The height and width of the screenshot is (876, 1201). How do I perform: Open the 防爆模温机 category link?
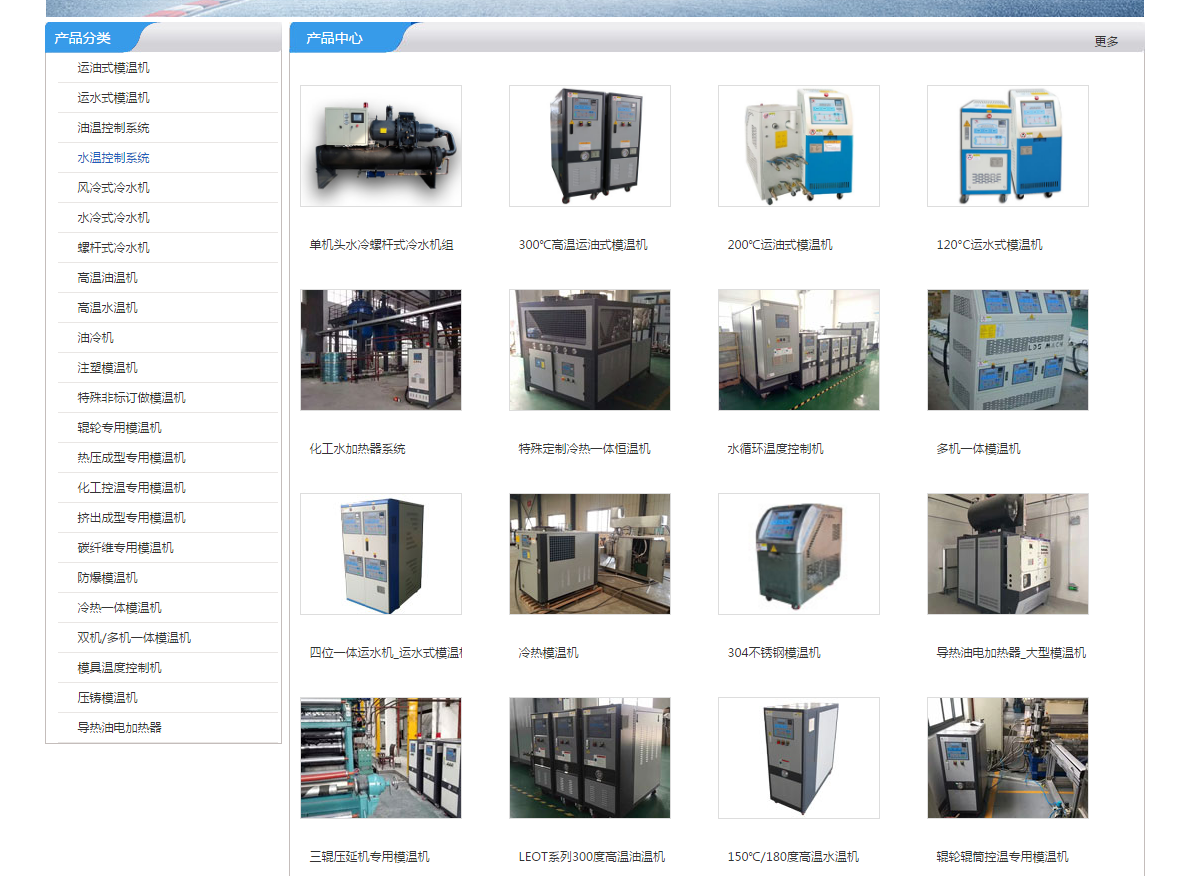pos(108,578)
